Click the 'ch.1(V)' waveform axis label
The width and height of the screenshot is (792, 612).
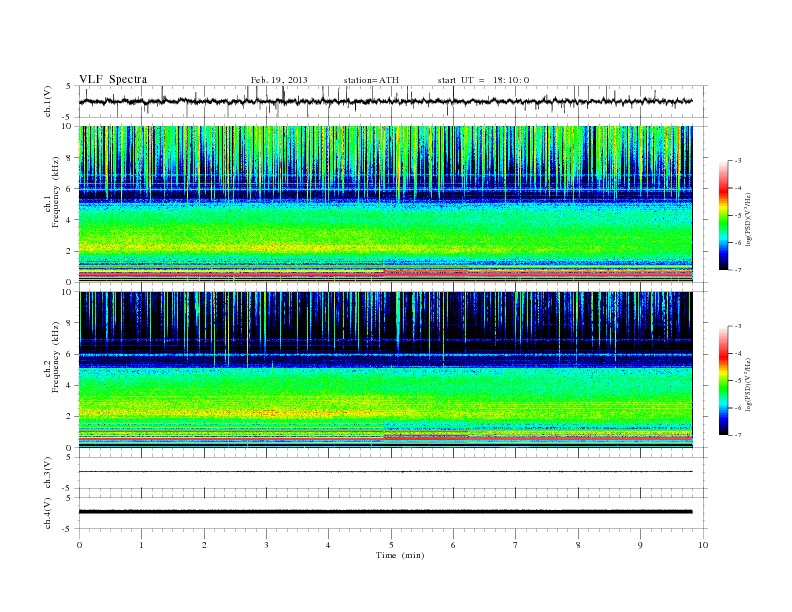48,101
